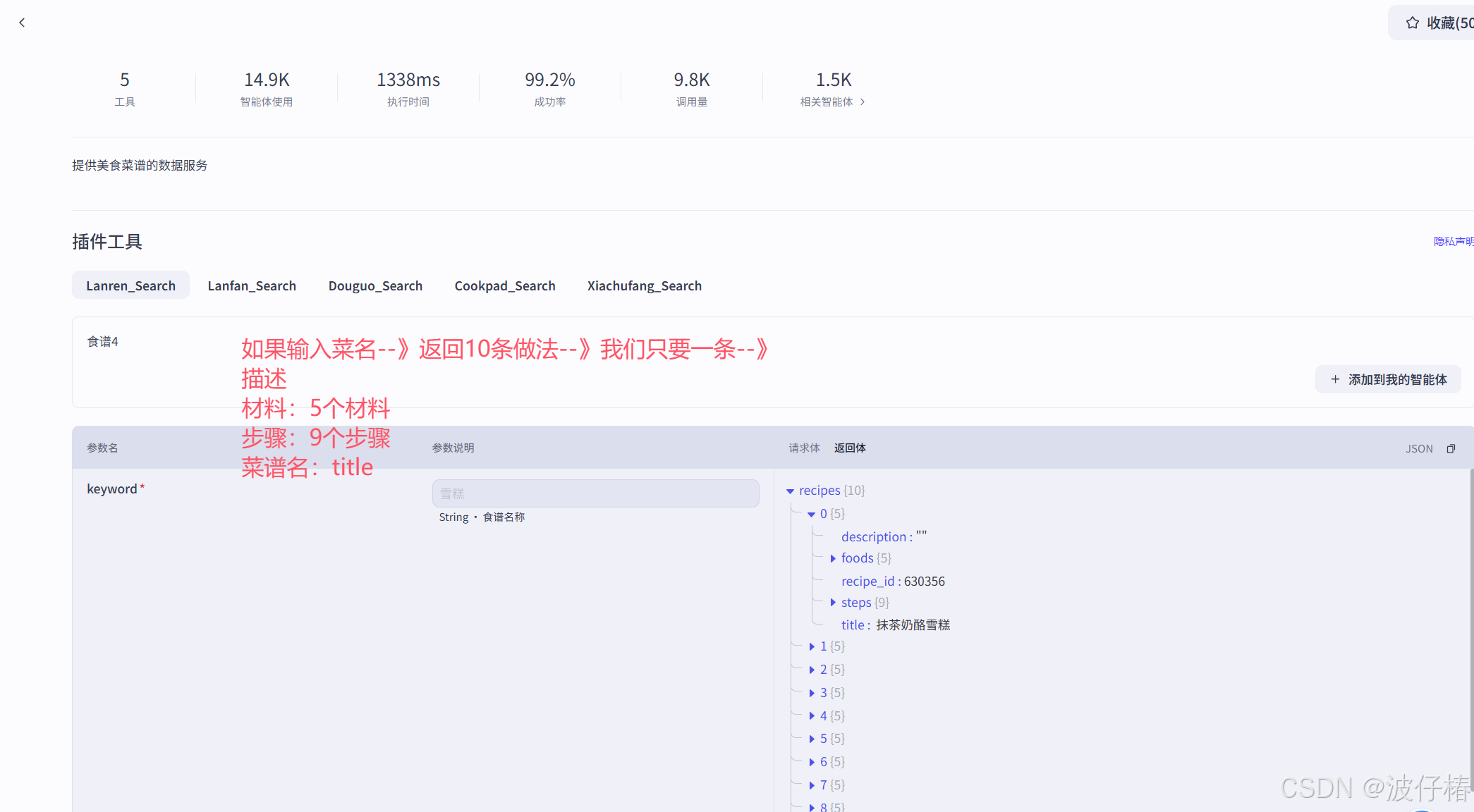Viewport: 1474px width, 812px height.
Task: Open the 隐私声明 privacy link
Action: [1453, 242]
